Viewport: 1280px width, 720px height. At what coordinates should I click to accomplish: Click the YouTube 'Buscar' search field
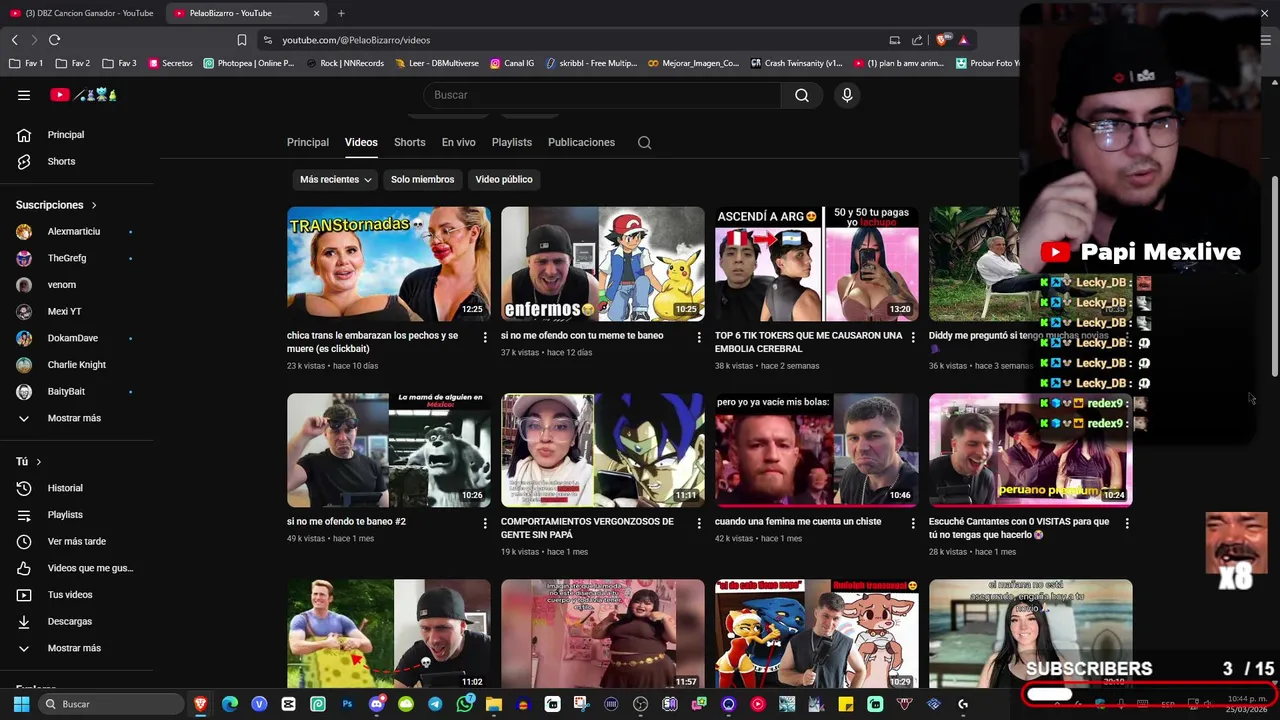[603, 95]
